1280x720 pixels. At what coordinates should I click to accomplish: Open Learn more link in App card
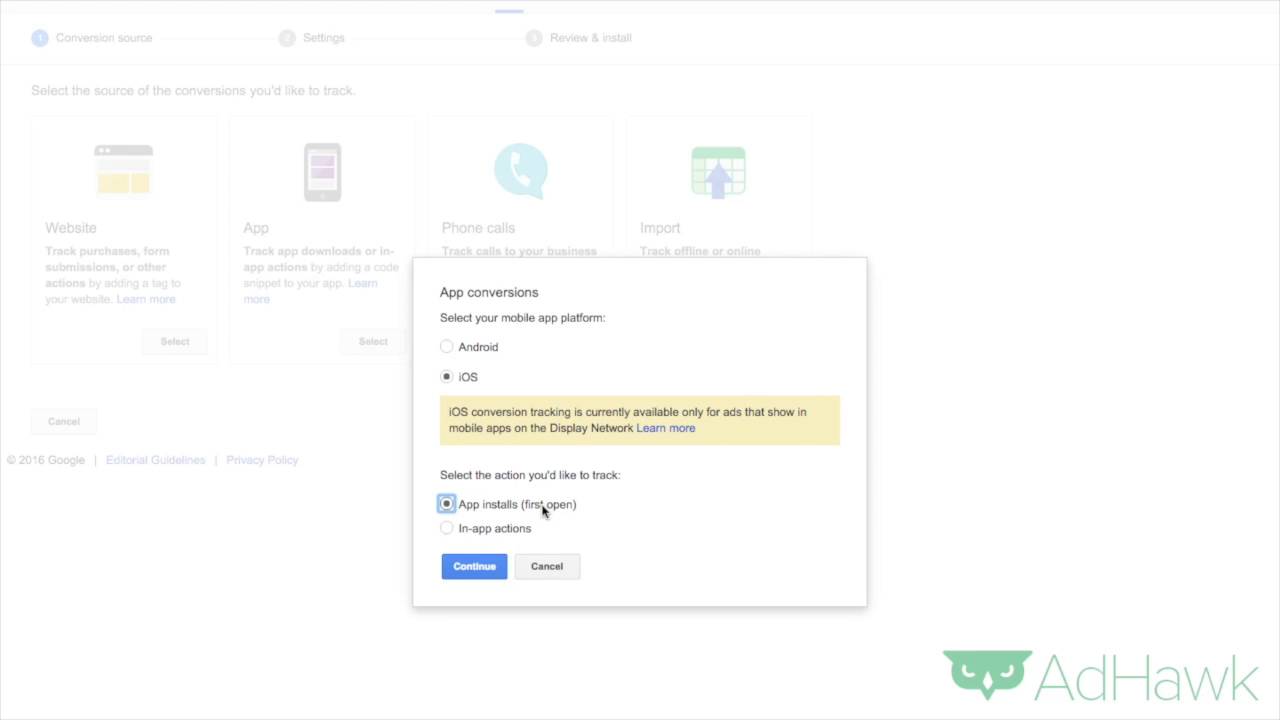(x=310, y=291)
